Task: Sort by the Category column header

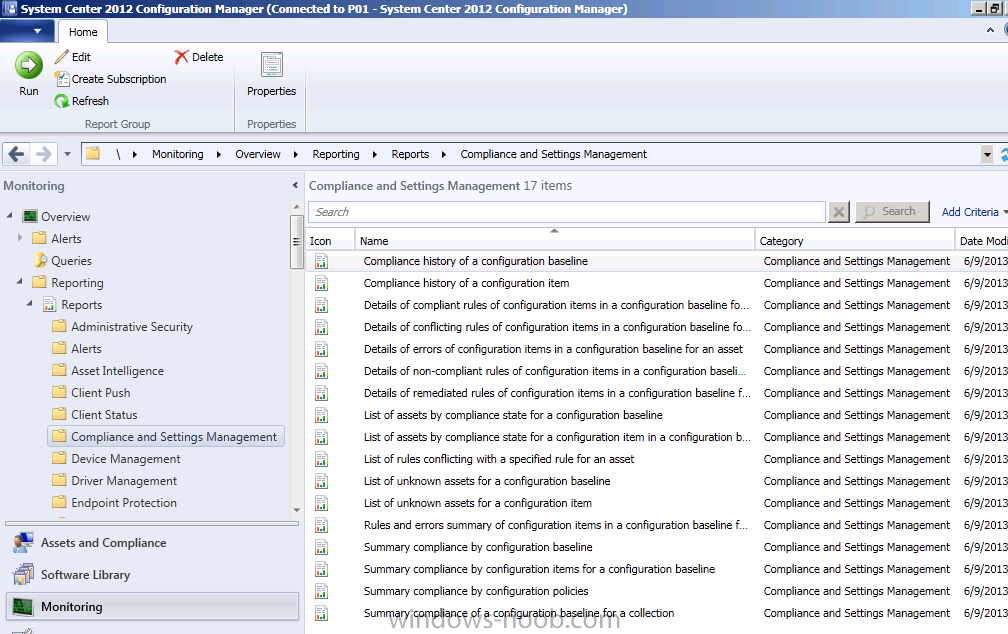Action: [854, 240]
